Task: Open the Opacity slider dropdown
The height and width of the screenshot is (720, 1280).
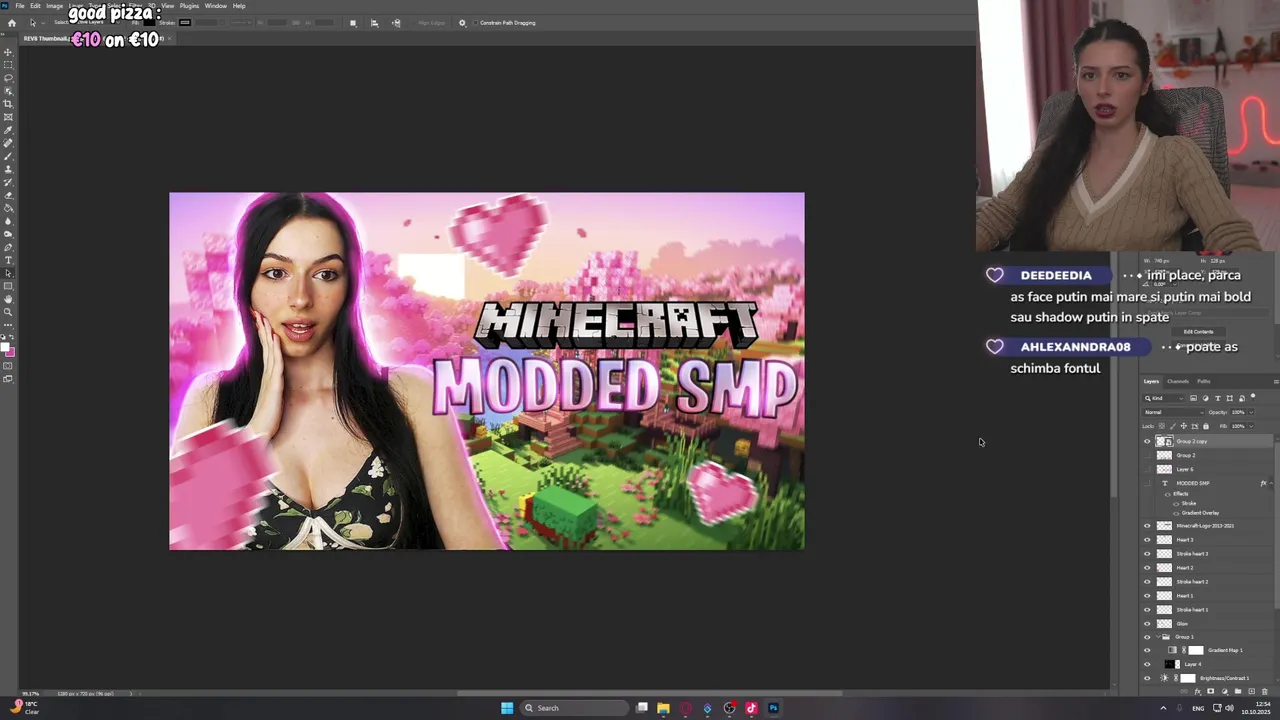Action: (1251, 412)
